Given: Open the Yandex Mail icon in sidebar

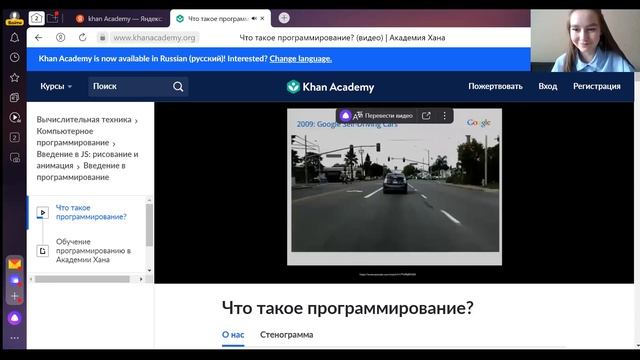Looking at the screenshot, I should pos(15,264).
